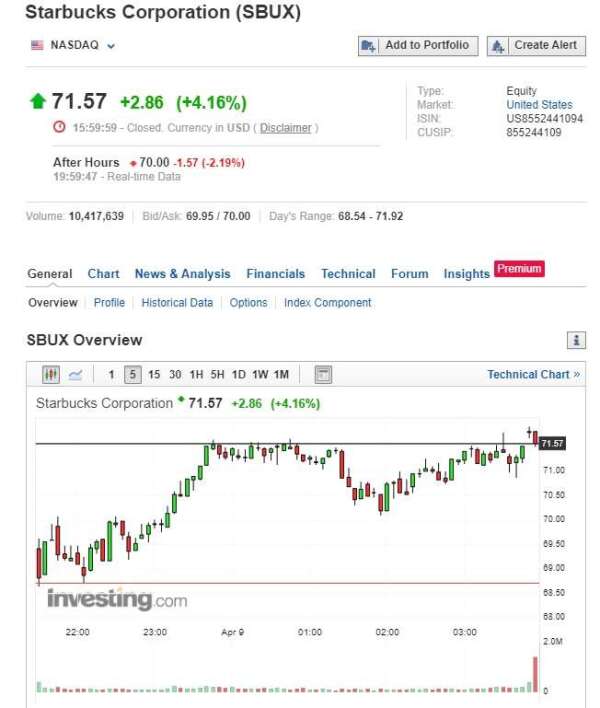Click the US flag icon beside NASDAQ
Viewport: 600px width, 708px height.
[x=37, y=45]
